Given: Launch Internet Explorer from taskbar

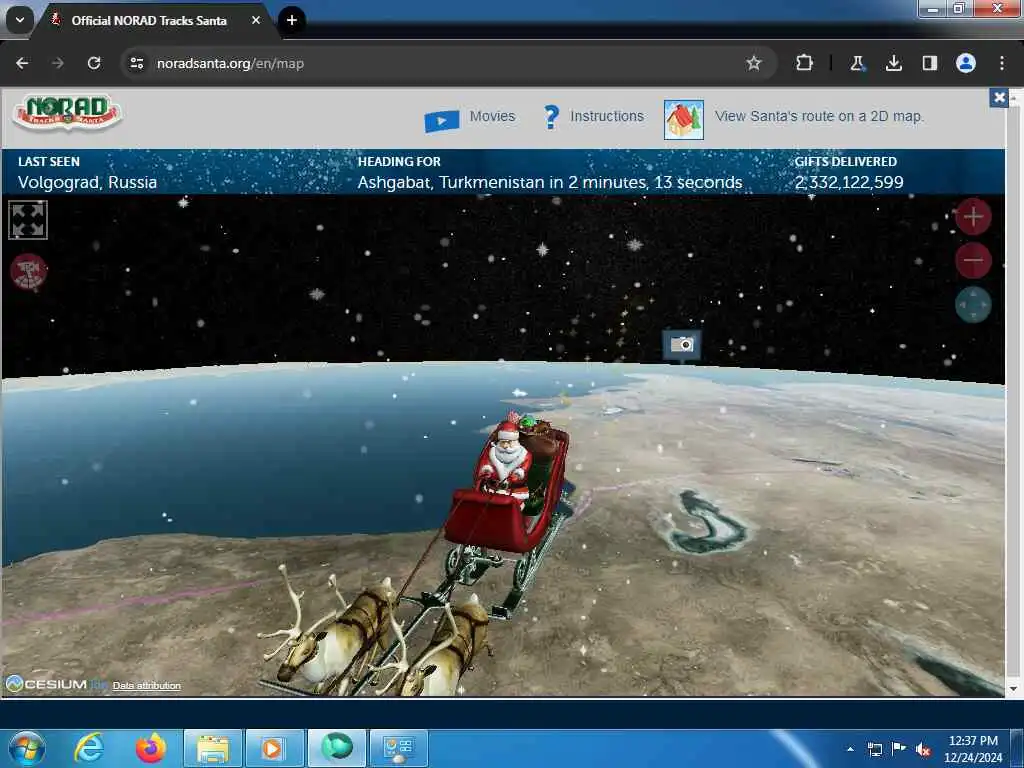Looking at the screenshot, I should (89, 748).
